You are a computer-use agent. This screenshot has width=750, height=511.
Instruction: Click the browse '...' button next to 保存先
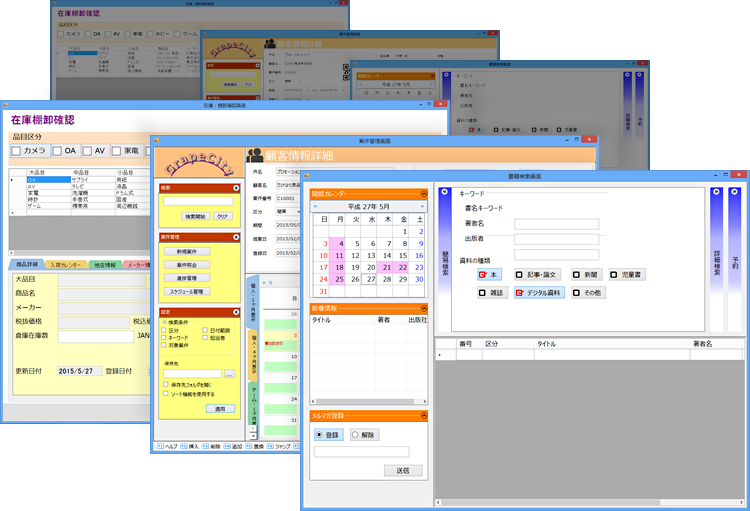coord(230,374)
